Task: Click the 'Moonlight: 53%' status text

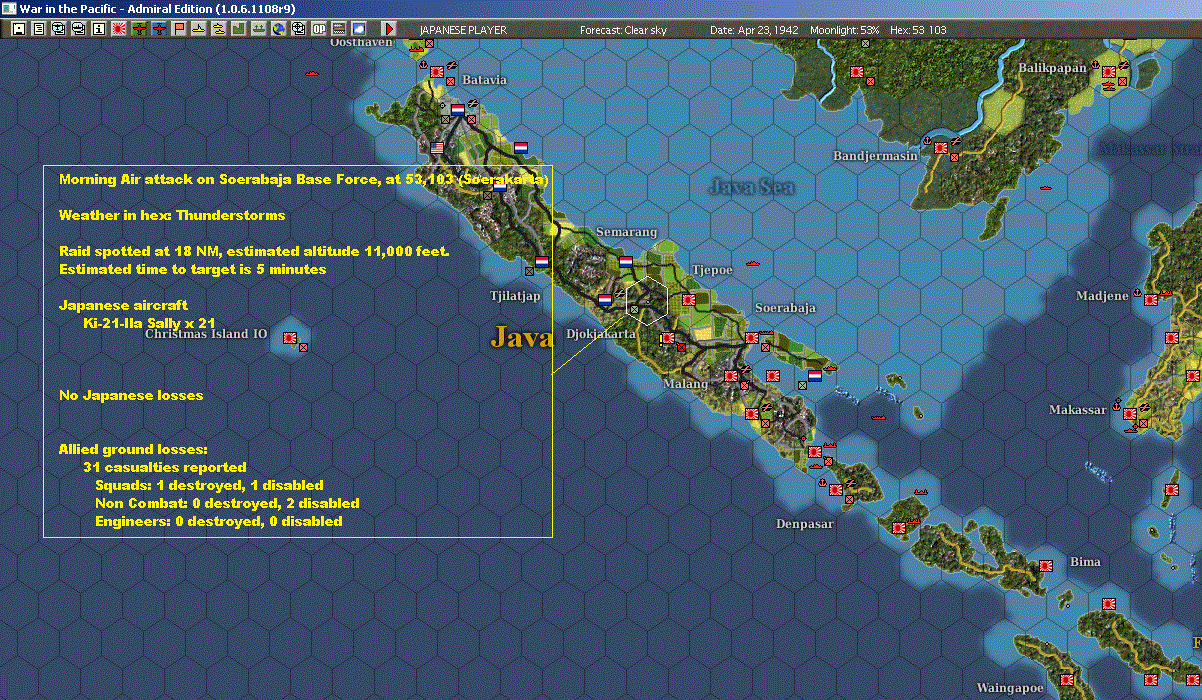Action: pyautogui.click(x=845, y=30)
